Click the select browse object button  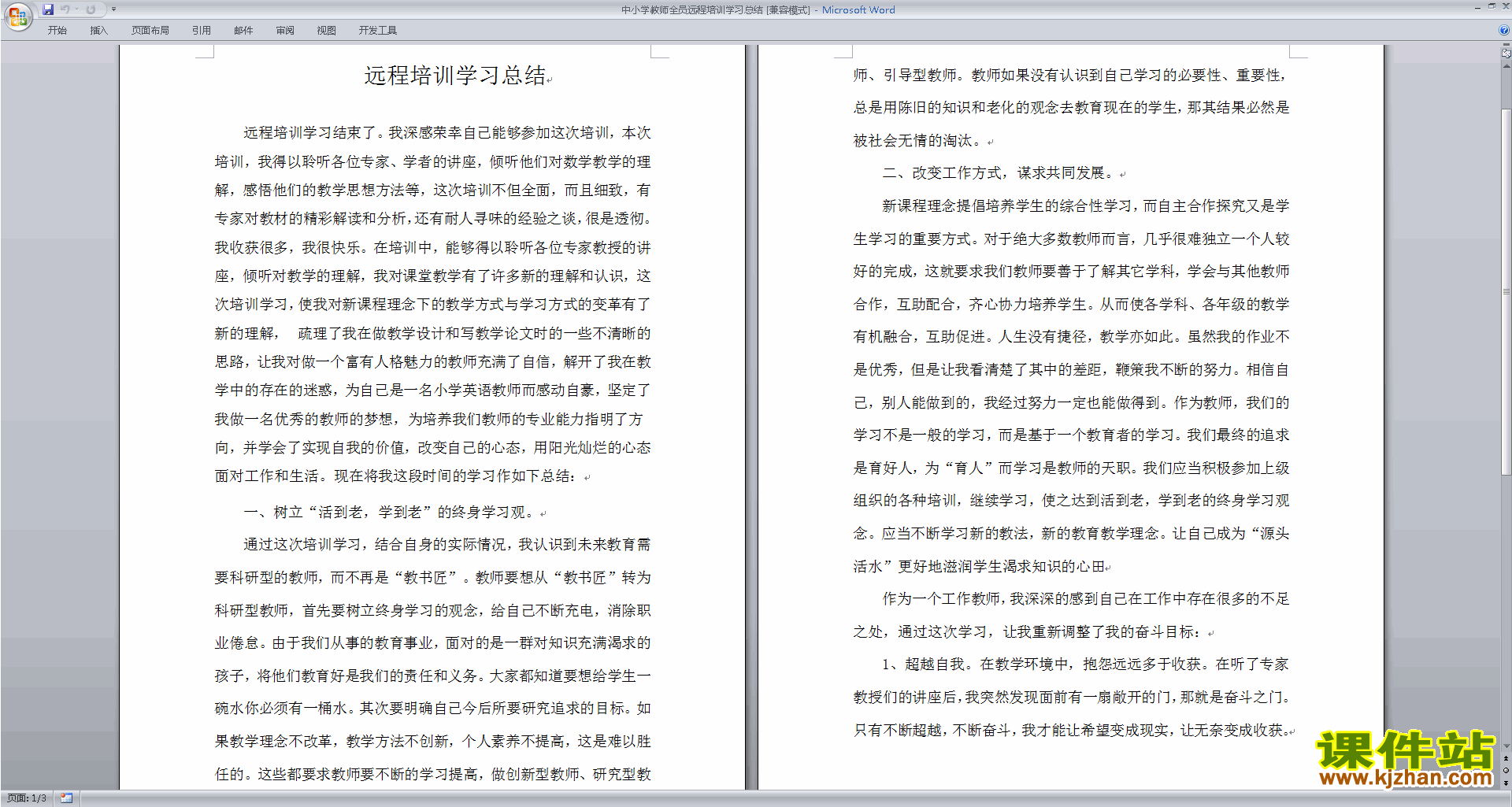tap(1506, 770)
